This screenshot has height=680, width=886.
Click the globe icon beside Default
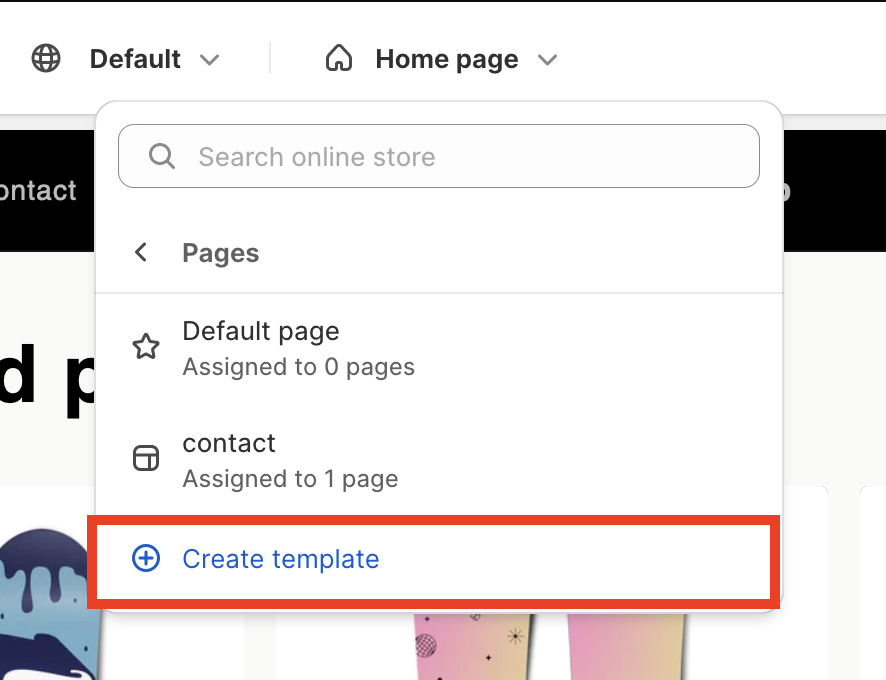click(x=46, y=59)
